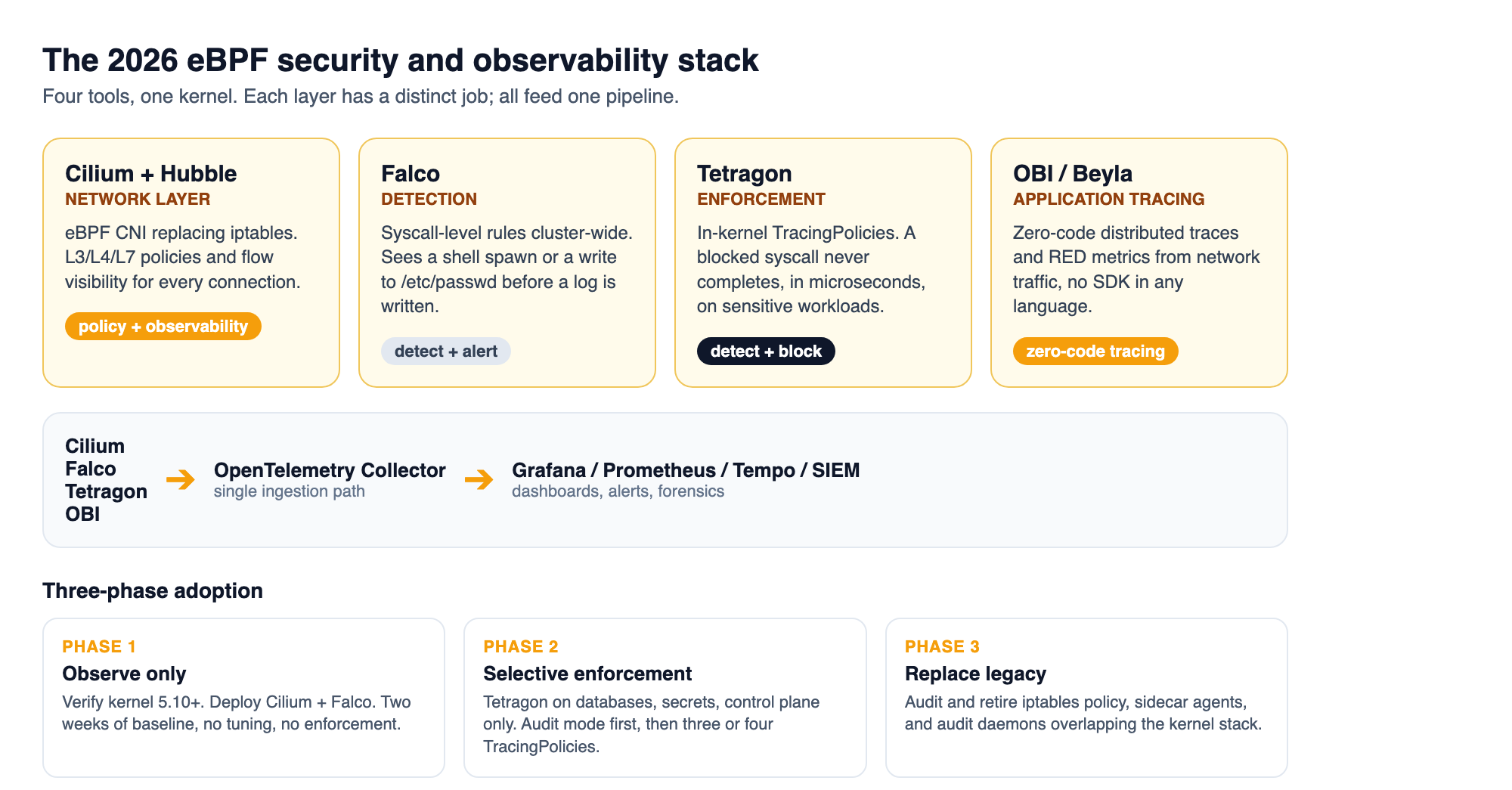This screenshot has height=790, width=1512.
Task: Click the main title 'The 2026 eBPF security' heading
Action: click(x=400, y=60)
